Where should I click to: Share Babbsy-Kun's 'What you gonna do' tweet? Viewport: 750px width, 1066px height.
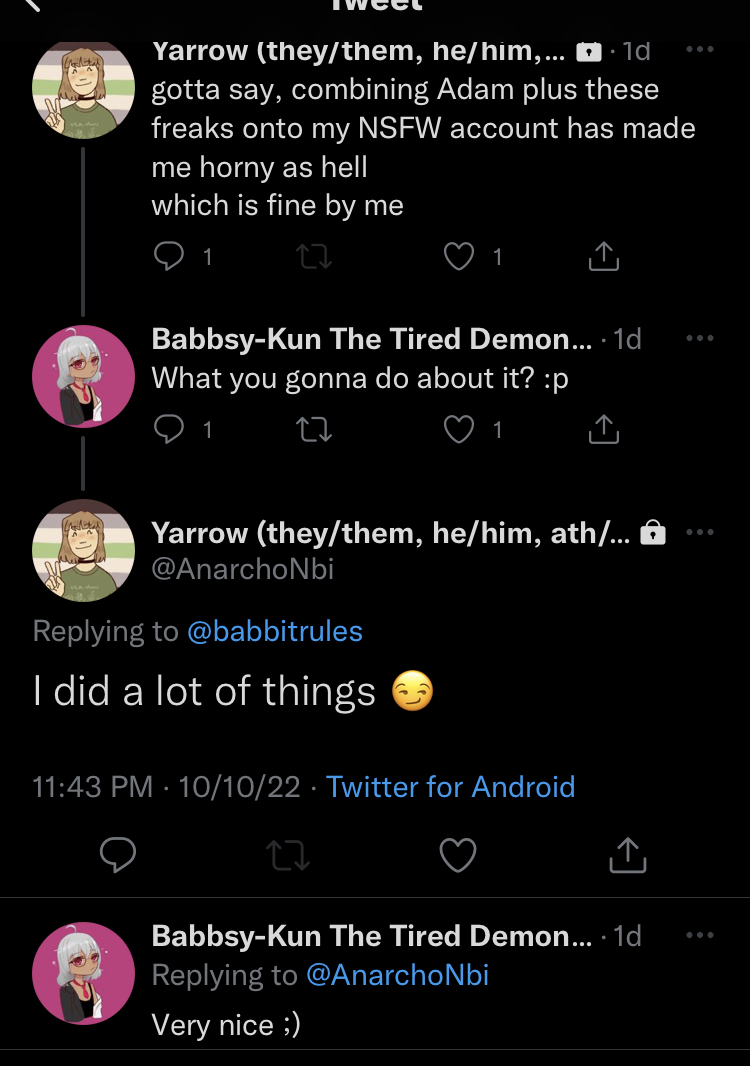(x=604, y=429)
